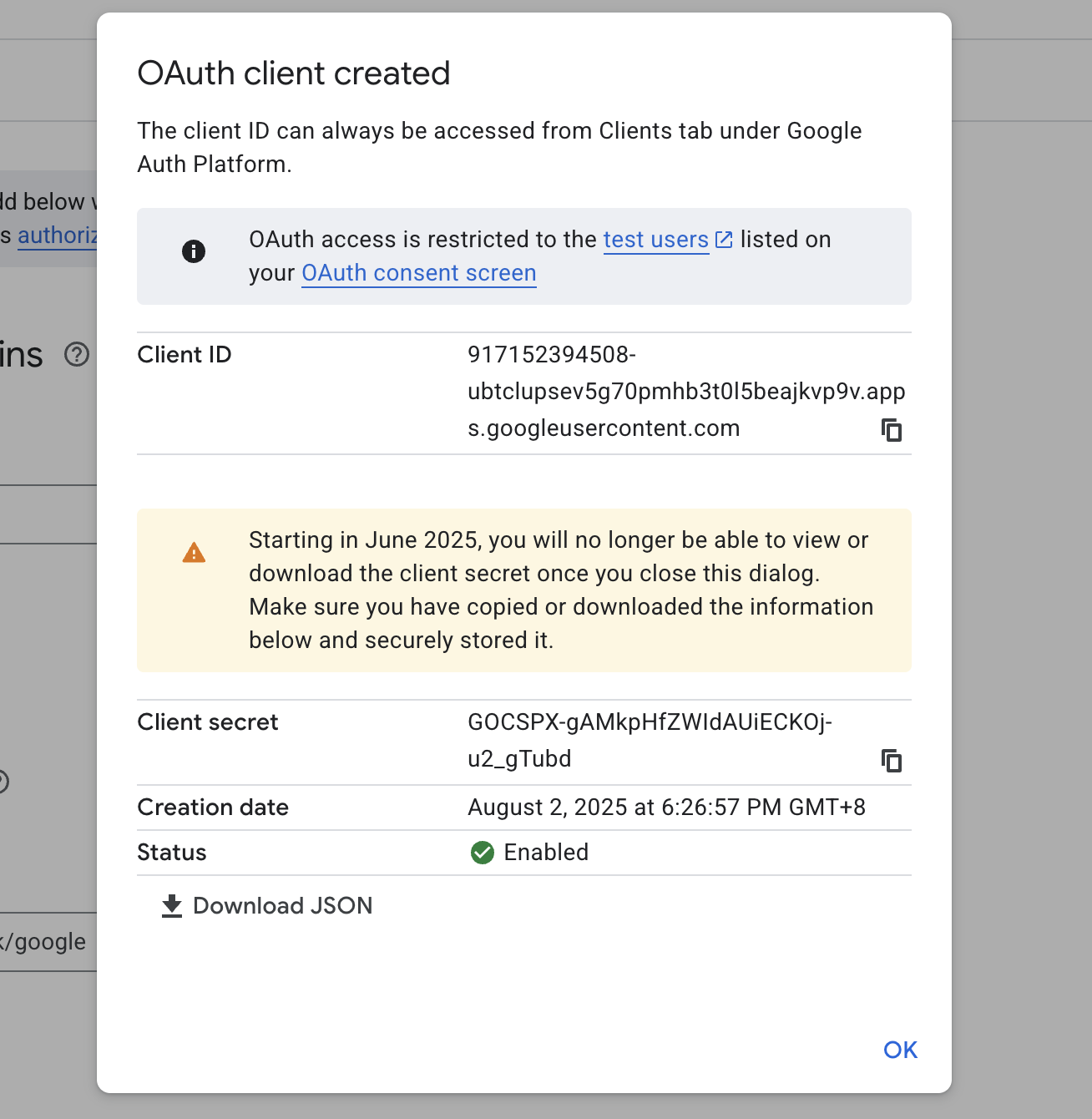This screenshot has width=1092, height=1119.
Task: Click the creation date August 2, 2025 value
Action: [666, 808]
